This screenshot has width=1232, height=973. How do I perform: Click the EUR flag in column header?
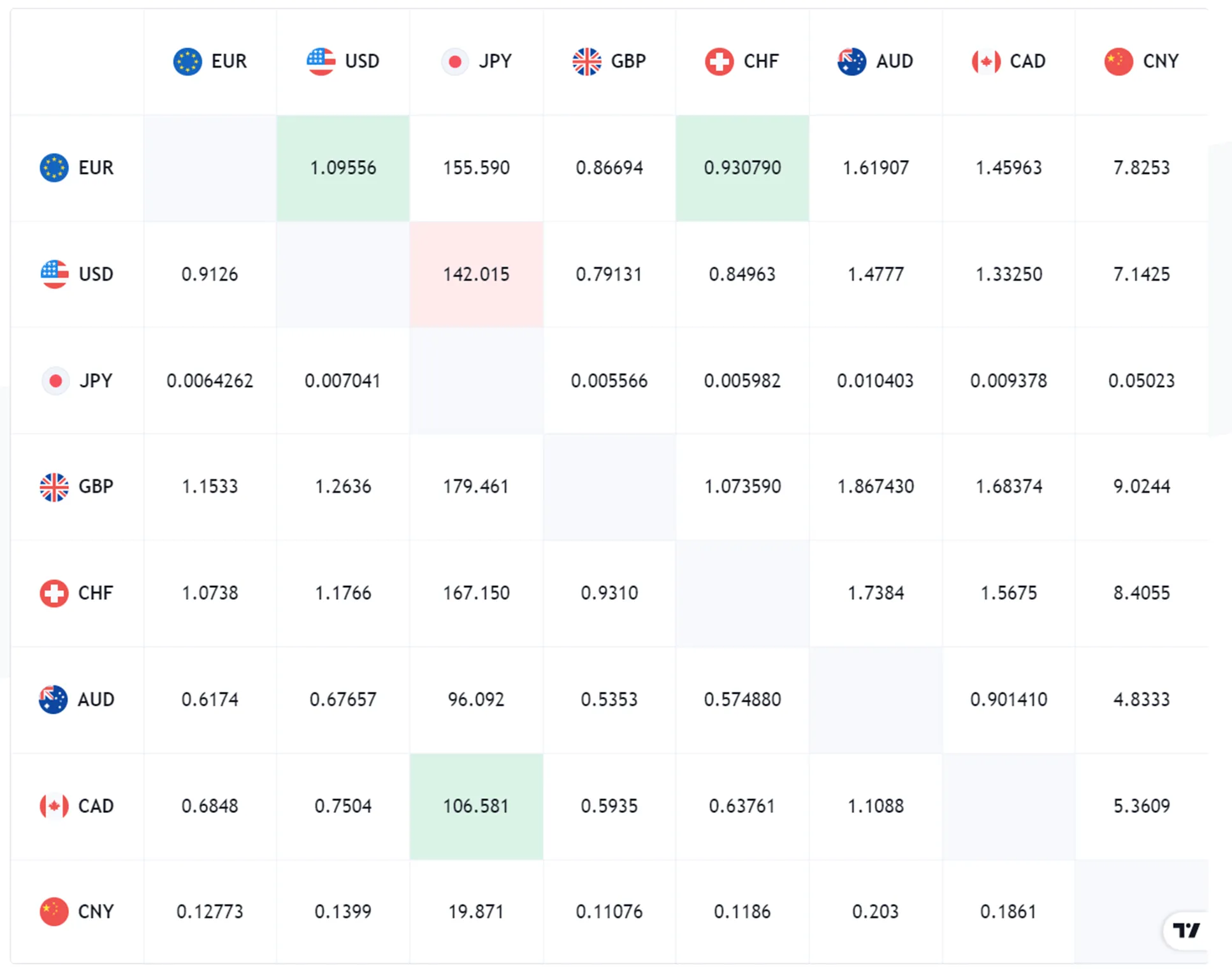tap(187, 61)
